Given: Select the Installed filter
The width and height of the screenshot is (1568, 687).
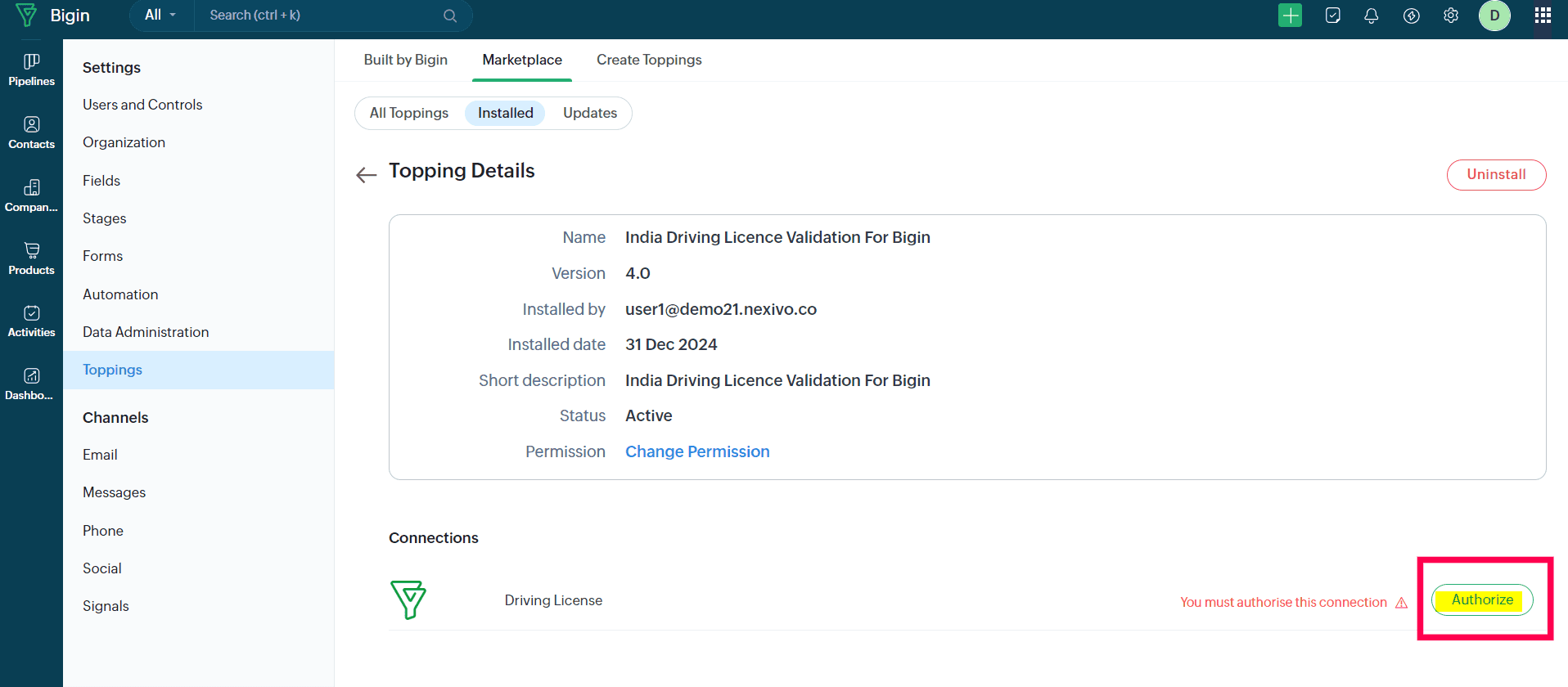Looking at the screenshot, I should point(505,113).
